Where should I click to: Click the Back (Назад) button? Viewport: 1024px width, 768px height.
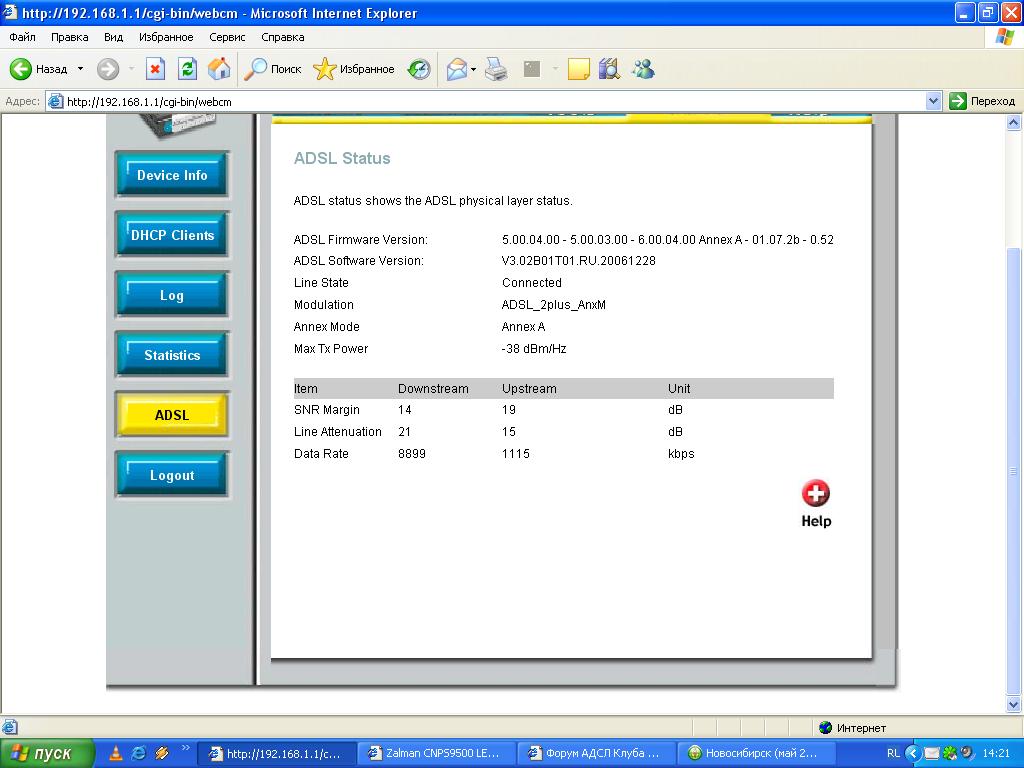coord(40,69)
